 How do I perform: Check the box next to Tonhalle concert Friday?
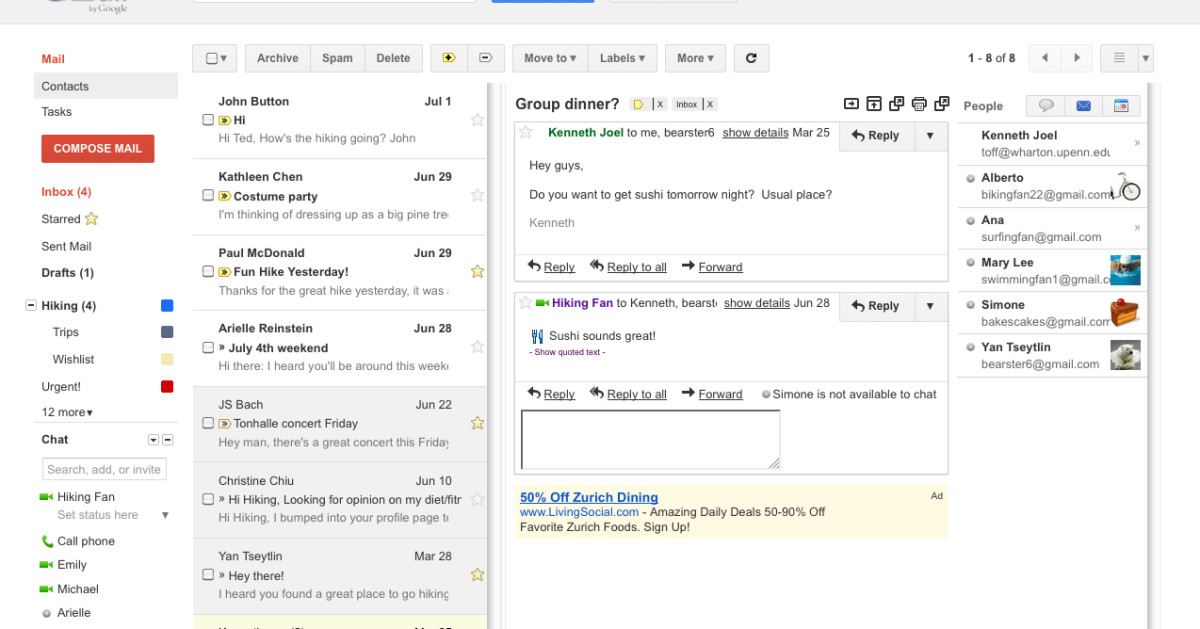[x=208, y=423]
